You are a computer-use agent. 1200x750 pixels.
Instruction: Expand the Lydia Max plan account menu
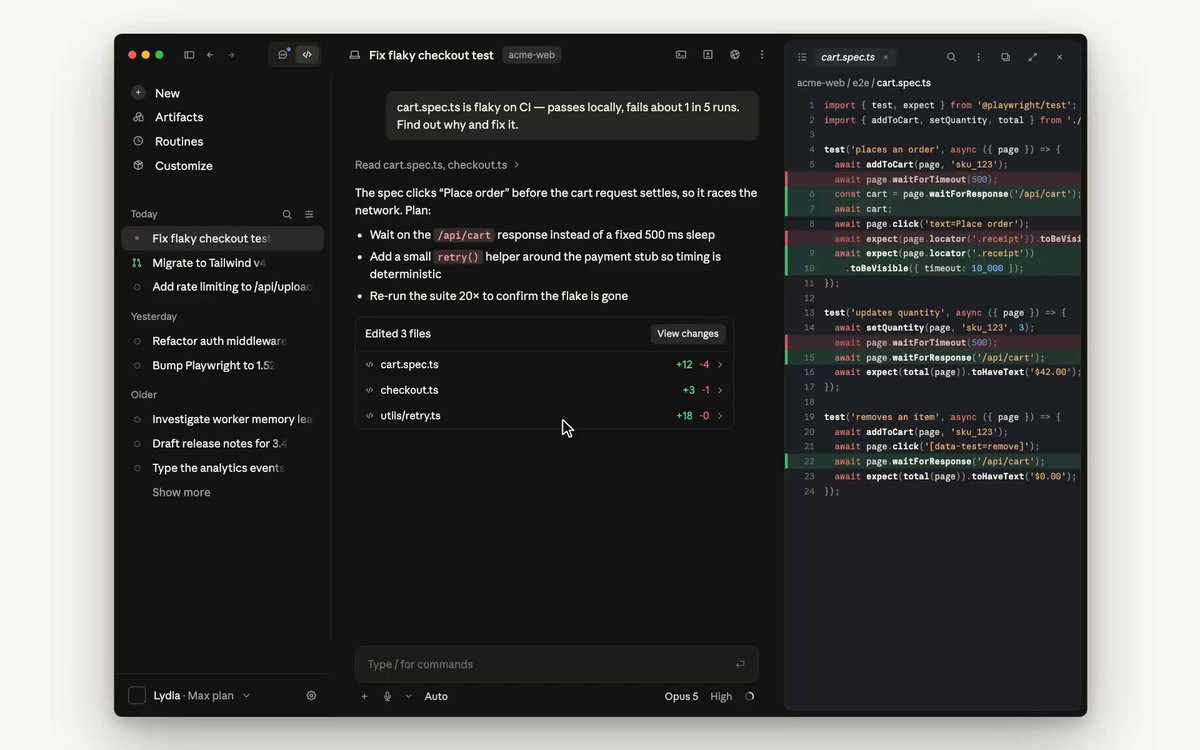[190, 695]
